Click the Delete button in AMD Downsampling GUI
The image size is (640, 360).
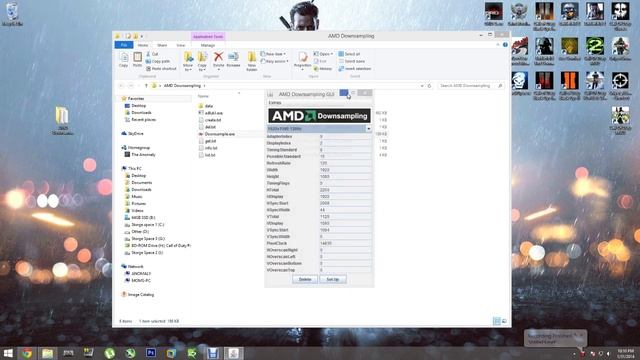pyautogui.click(x=305, y=279)
